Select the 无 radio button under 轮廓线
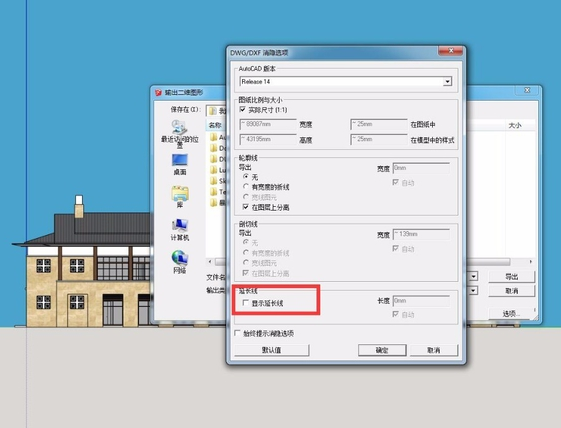This screenshot has height=428, width=561. point(245,177)
